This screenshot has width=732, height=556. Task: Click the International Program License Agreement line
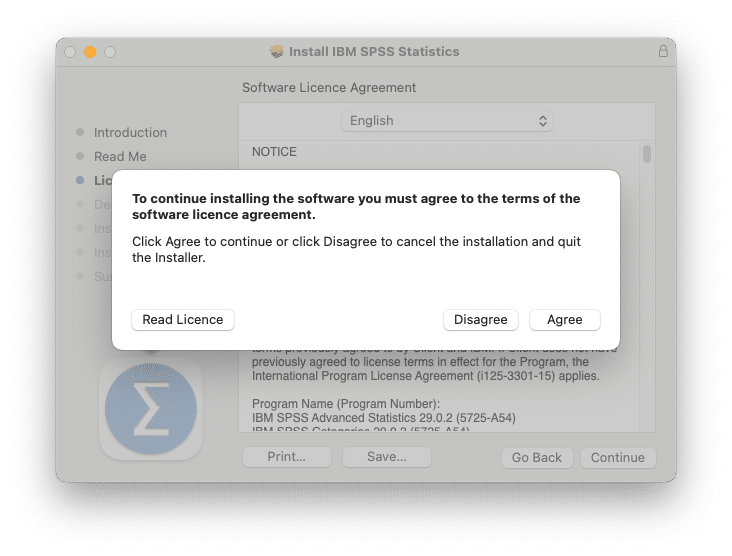pyautogui.click(x=426, y=376)
